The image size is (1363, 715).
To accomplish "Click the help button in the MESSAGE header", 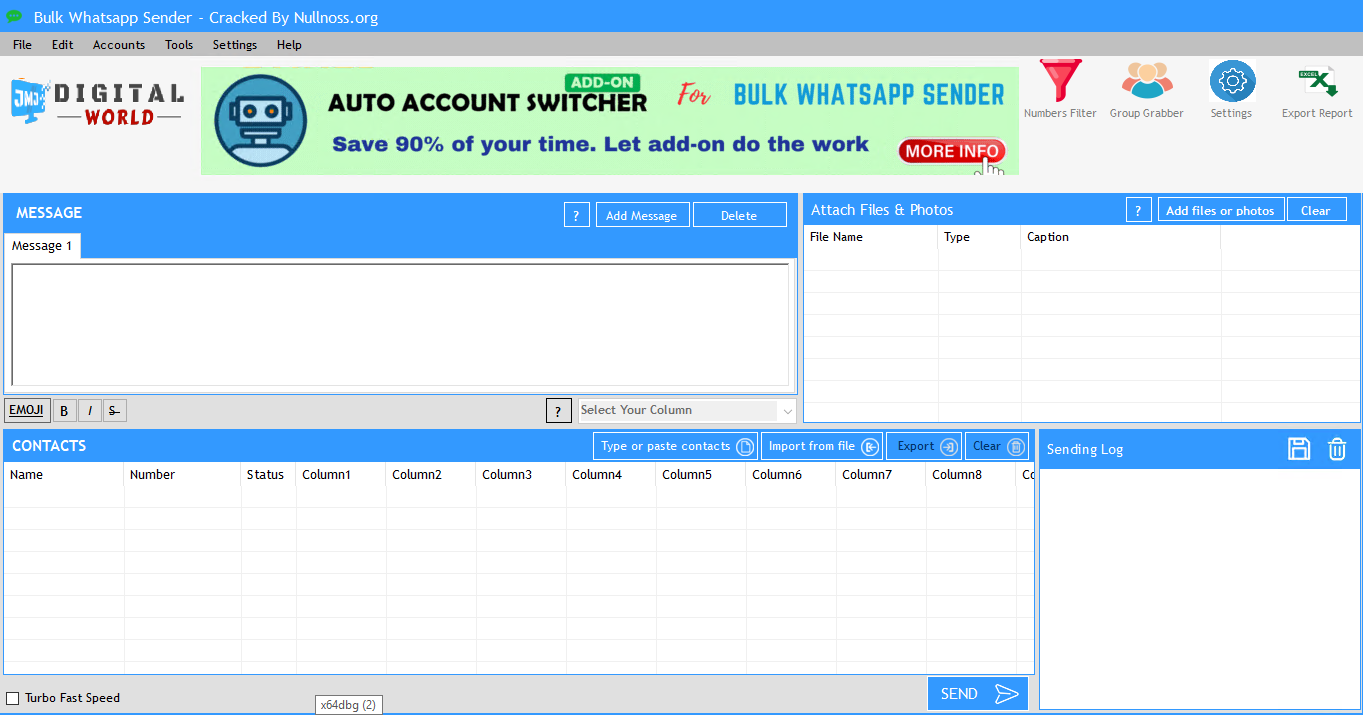I will pyautogui.click(x=577, y=215).
